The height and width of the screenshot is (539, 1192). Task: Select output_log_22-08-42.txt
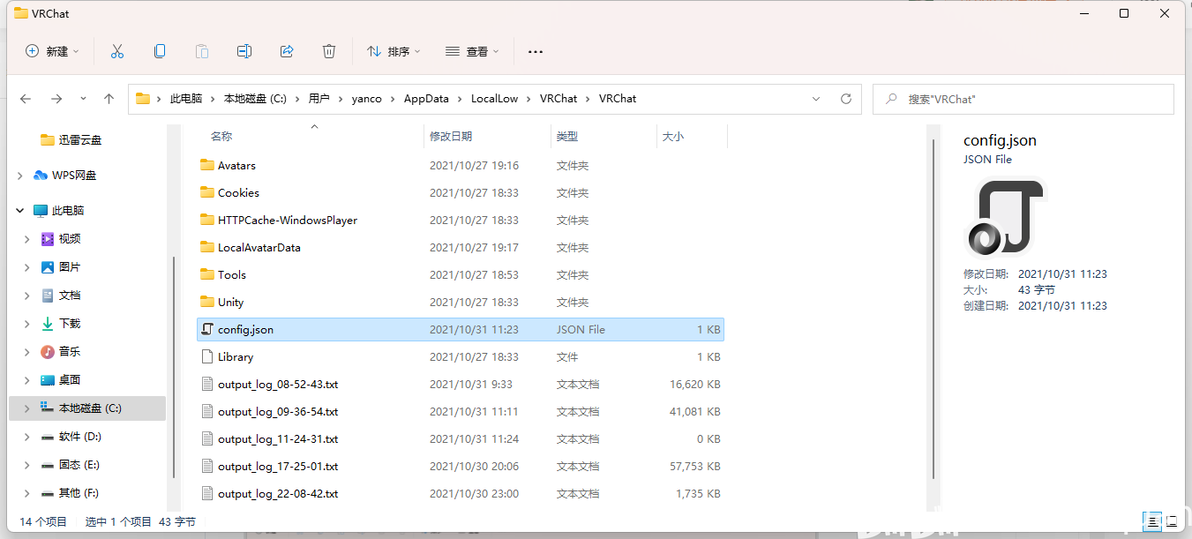coord(460,493)
